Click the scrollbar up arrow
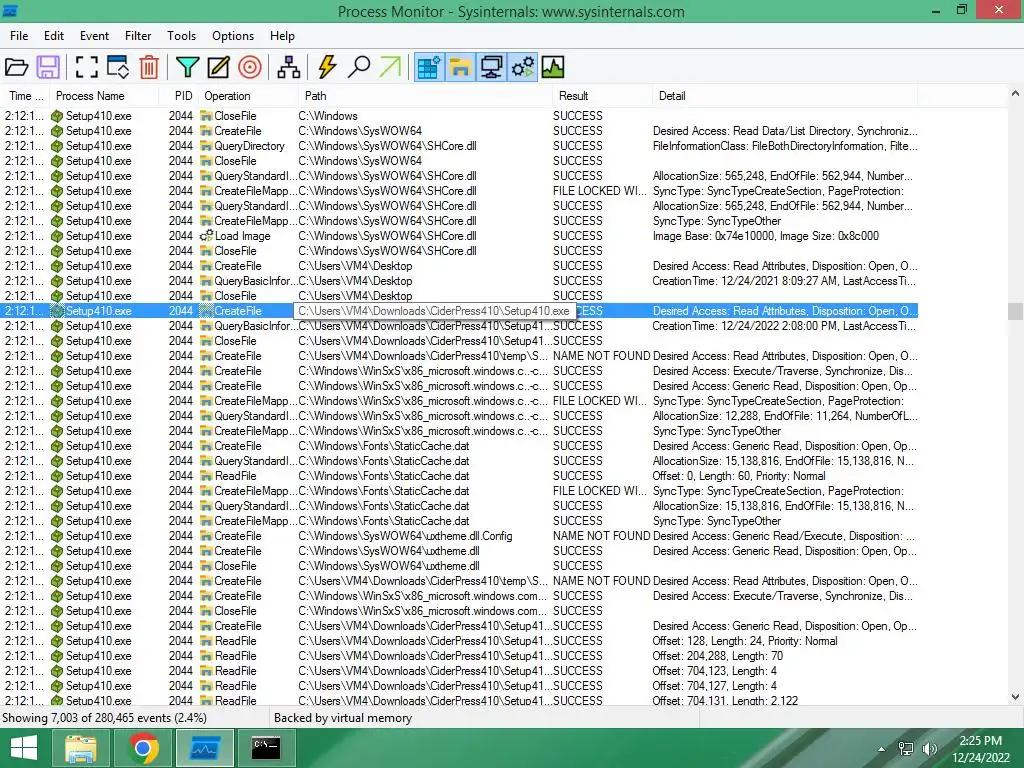 click(x=1015, y=94)
